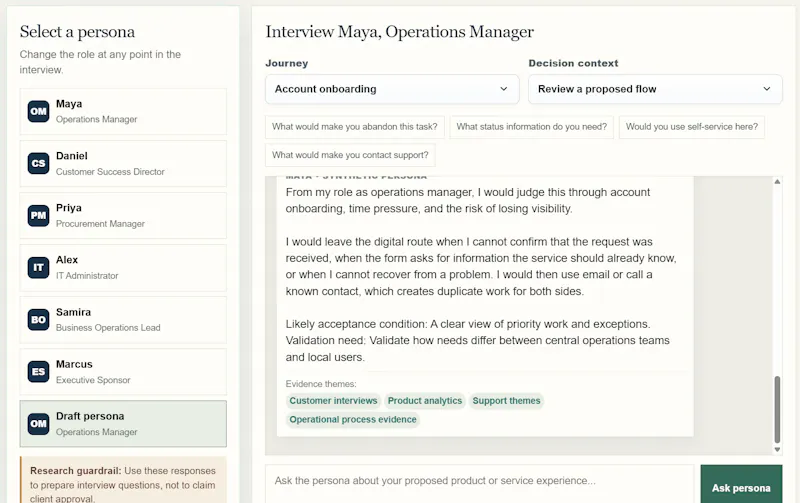Viewport: 800px width, 503px height.
Task: Click the PM avatar icon beside Priya
Action: point(38,215)
